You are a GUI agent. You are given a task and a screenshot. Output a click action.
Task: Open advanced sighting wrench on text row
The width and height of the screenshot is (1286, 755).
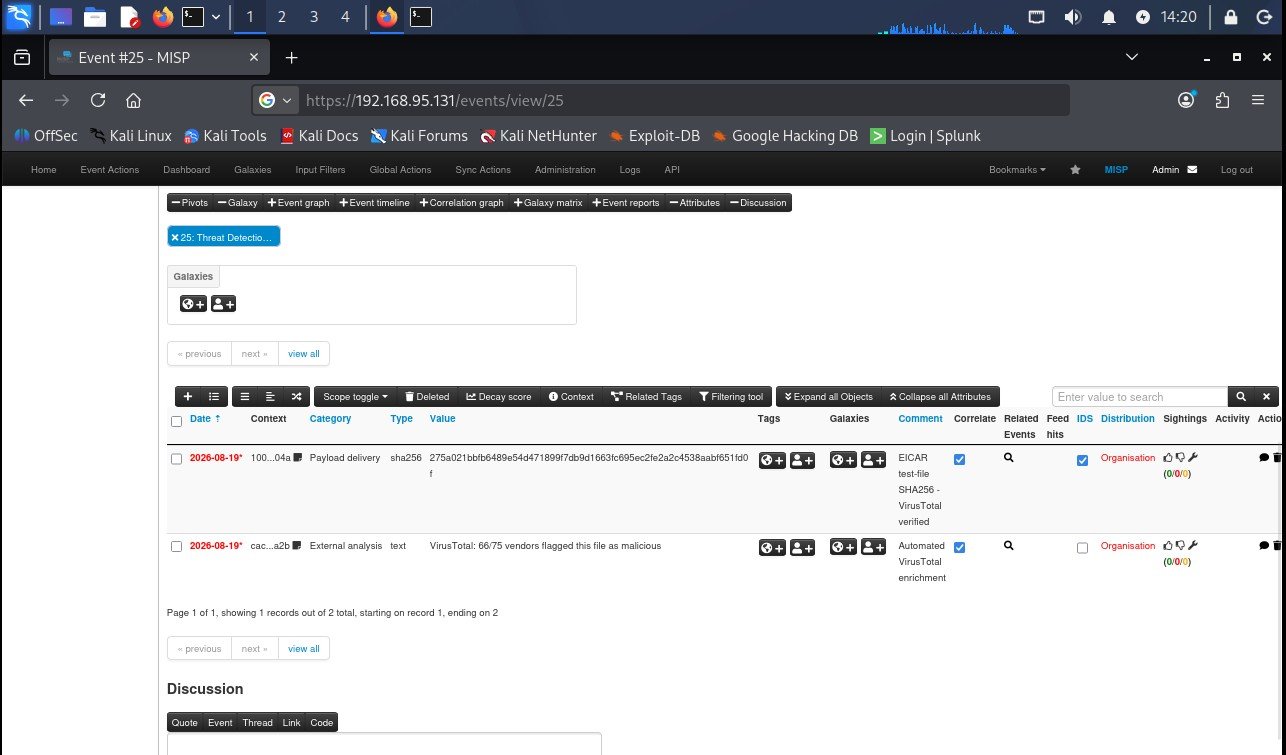tap(1193, 545)
